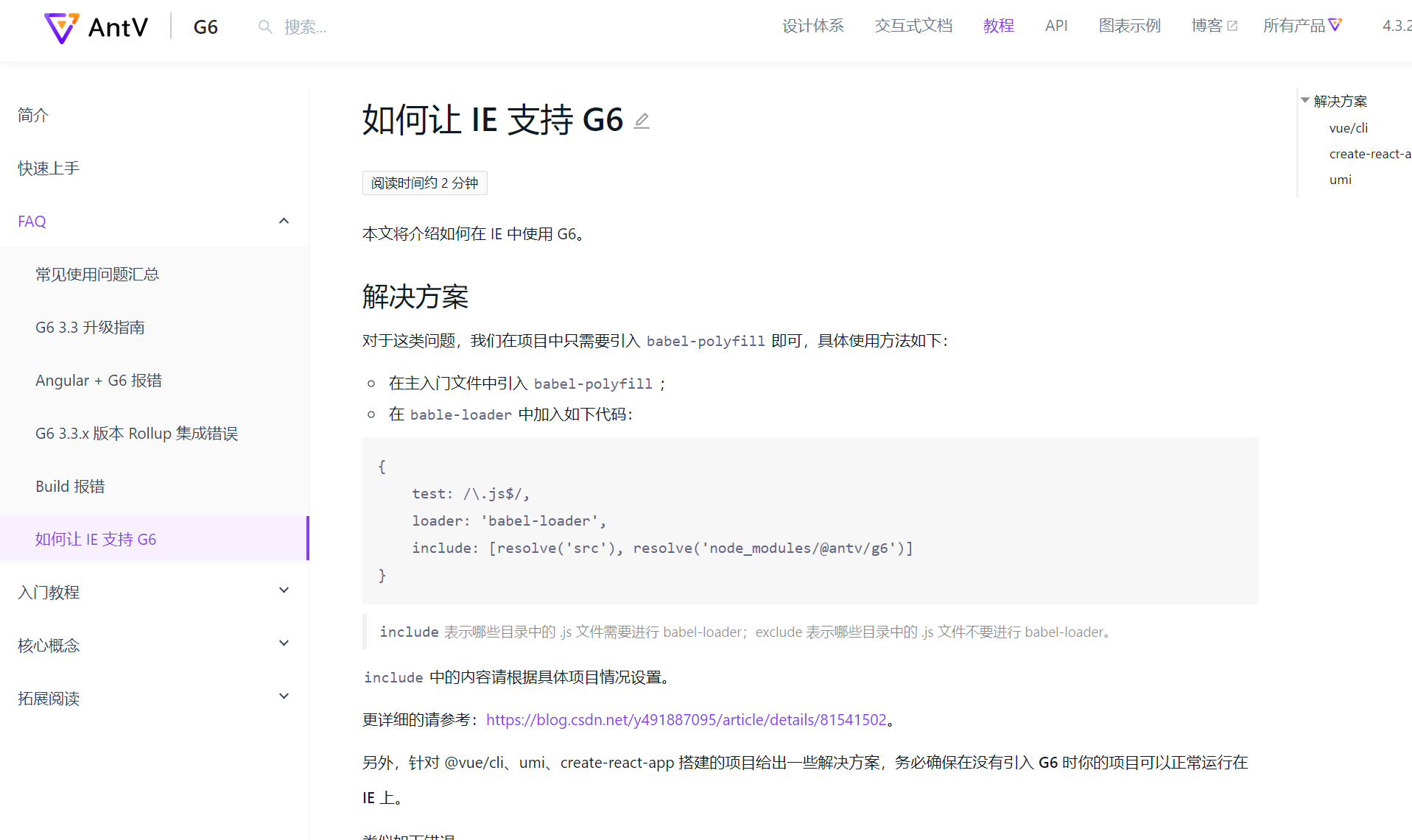Click the 如何让 IE 支持 G6 page title
Viewport: 1412px width, 840px height.
[493, 119]
